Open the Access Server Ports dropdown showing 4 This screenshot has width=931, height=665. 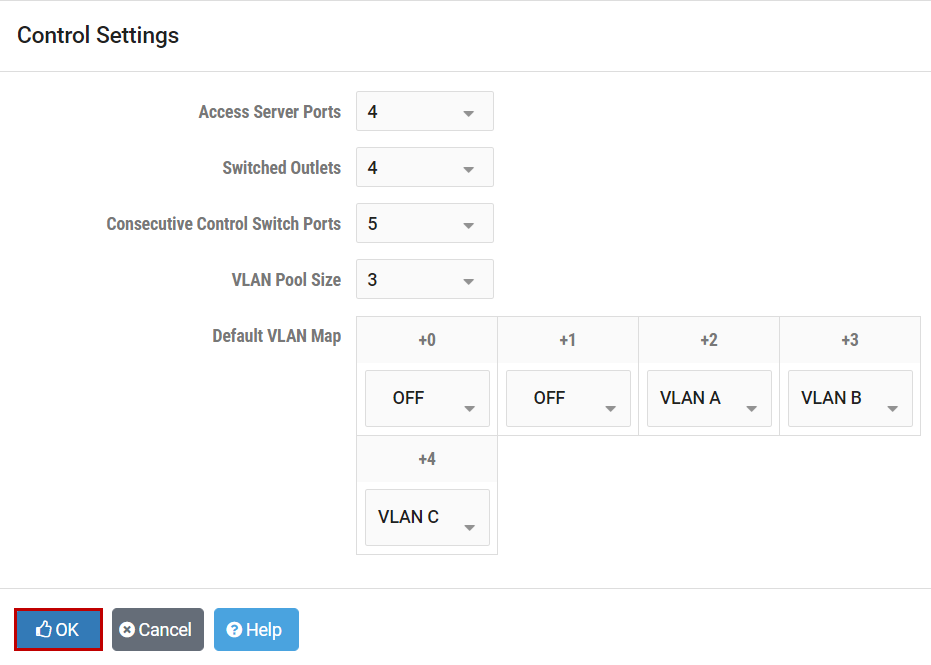click(x=424, y=111)
